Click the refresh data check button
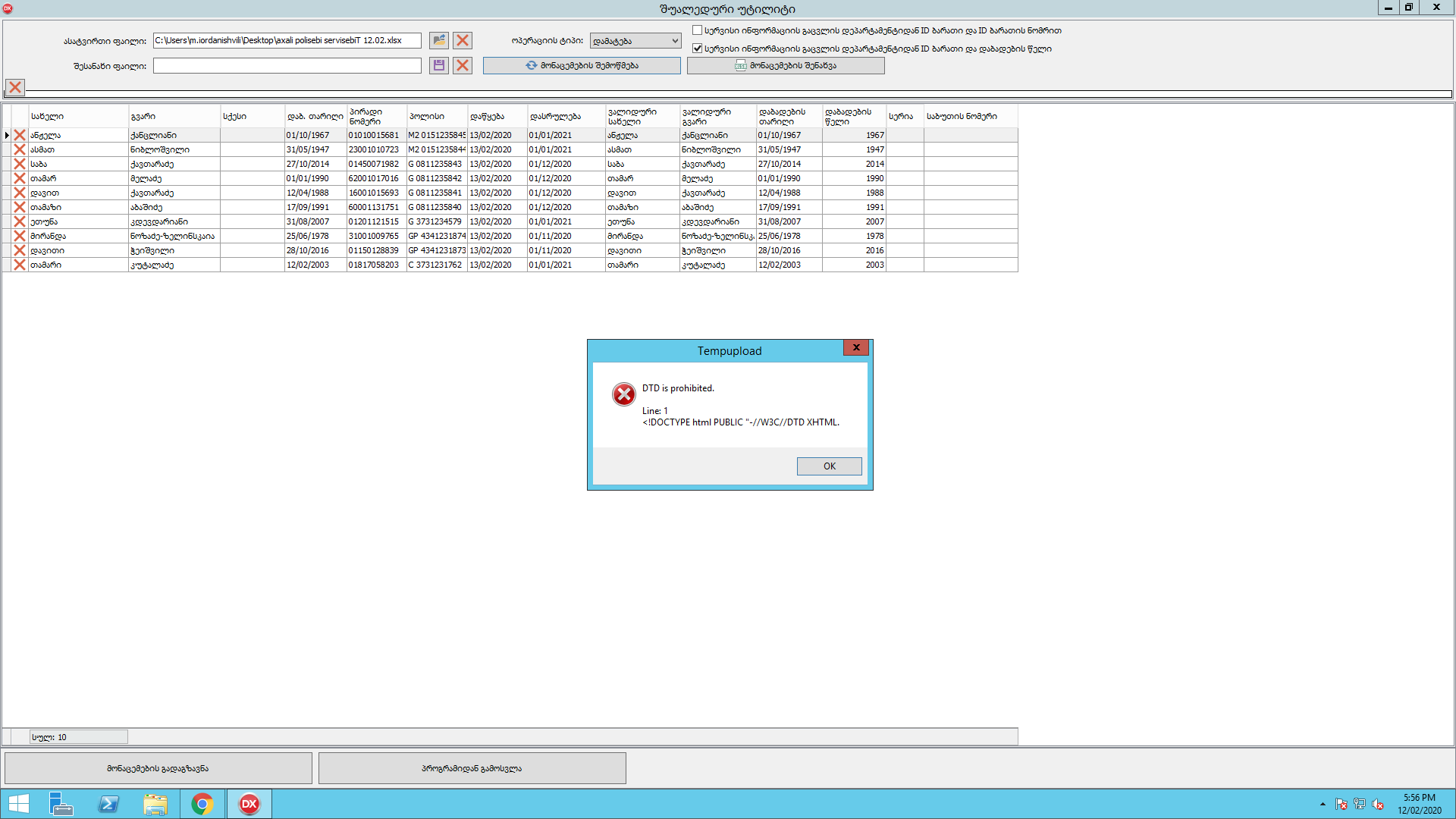The width and height of the screenshot is (1456, 819). [582, 66]
